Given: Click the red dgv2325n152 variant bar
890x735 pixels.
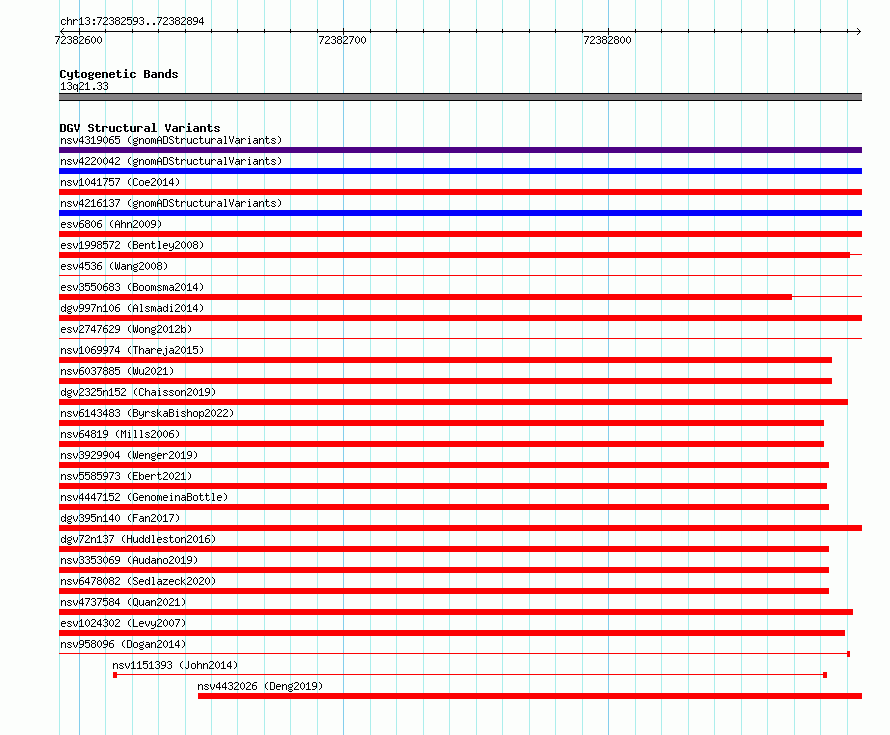Looking at the screenshot, I should coord(454,402).
